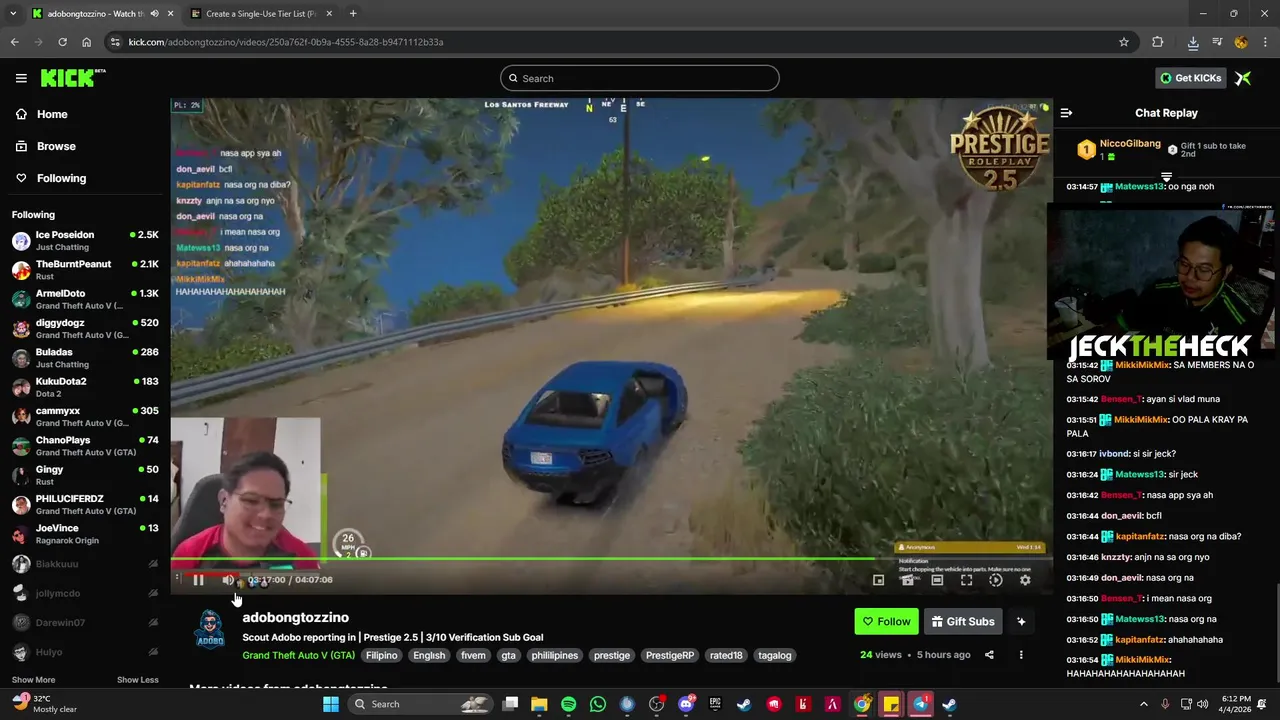The width and height of the screenshot is (1280, 720).
Task: Mute the tab via the speaker icon
Action: (x=154, y=14)
